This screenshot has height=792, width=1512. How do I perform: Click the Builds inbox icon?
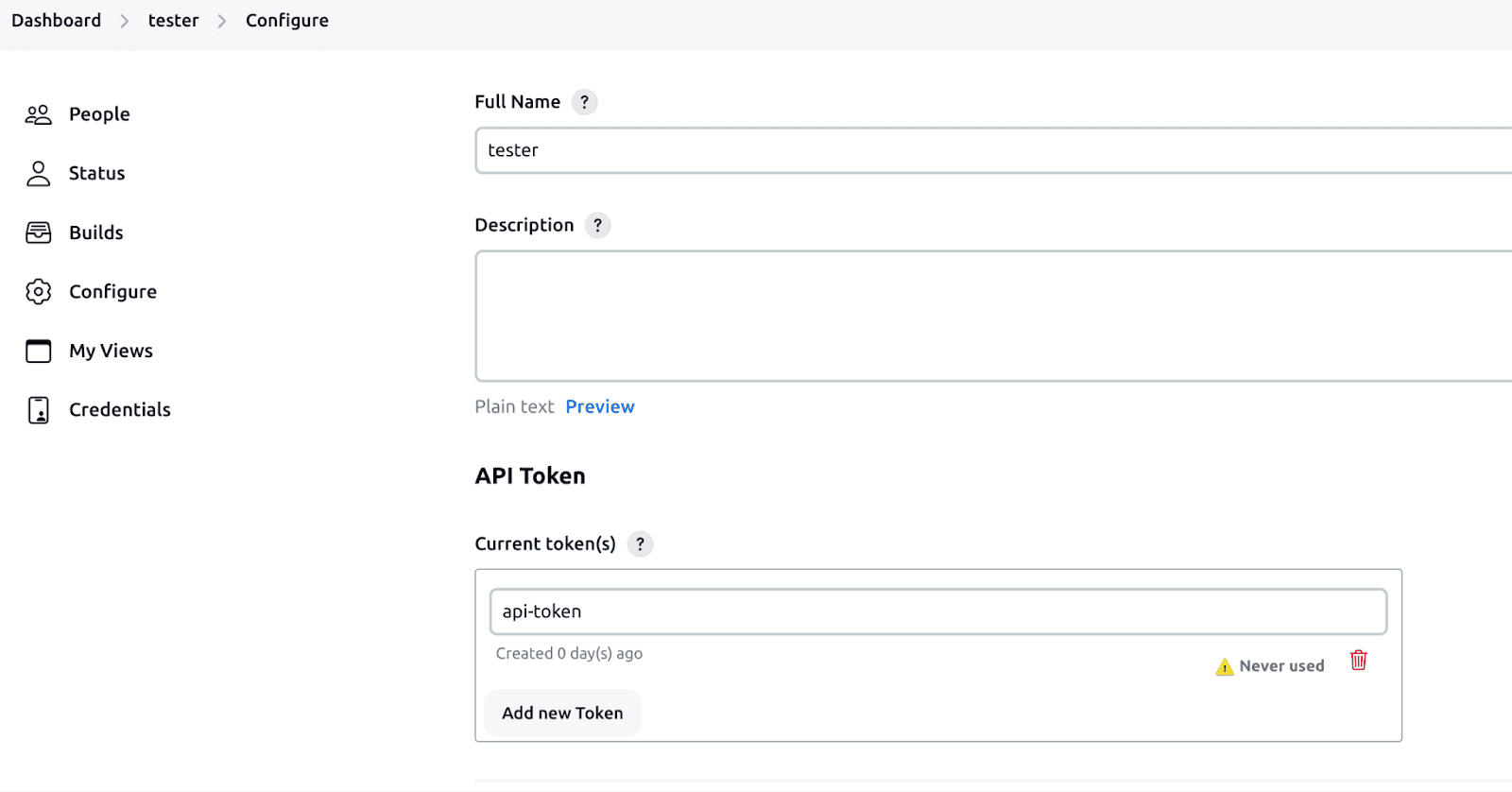39,232
